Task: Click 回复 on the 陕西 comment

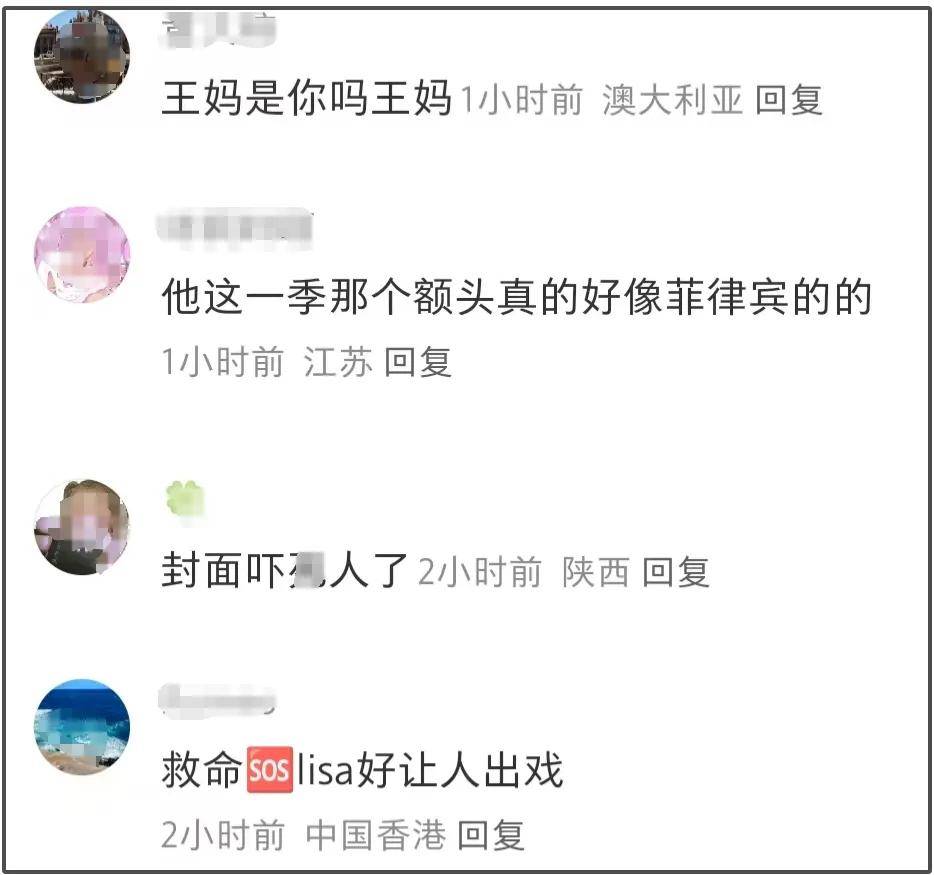Action: pos(676,572)
